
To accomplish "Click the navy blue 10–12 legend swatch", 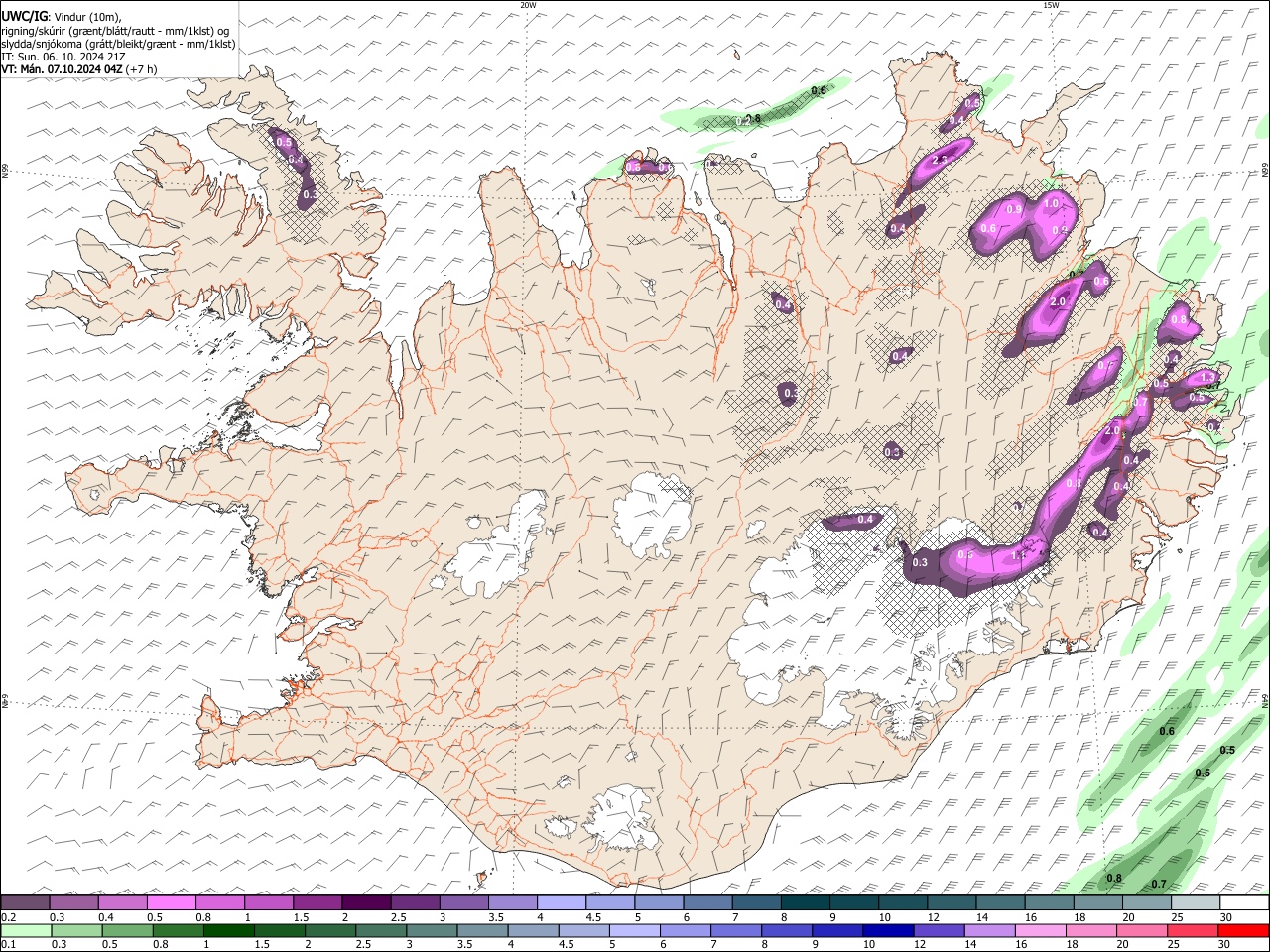I will coord(889,930).
